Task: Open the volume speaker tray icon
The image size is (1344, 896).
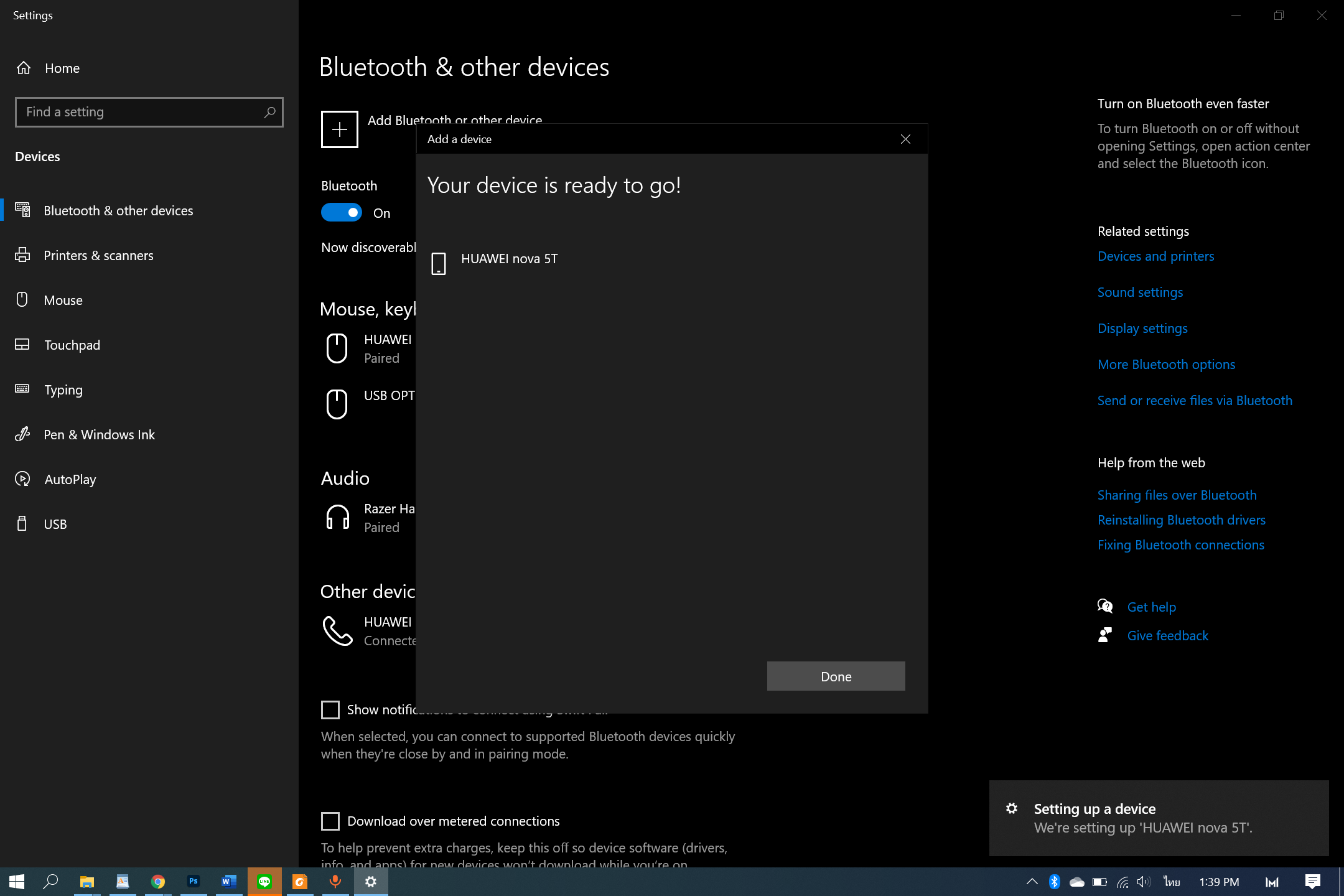Action: coord(1144,882)
